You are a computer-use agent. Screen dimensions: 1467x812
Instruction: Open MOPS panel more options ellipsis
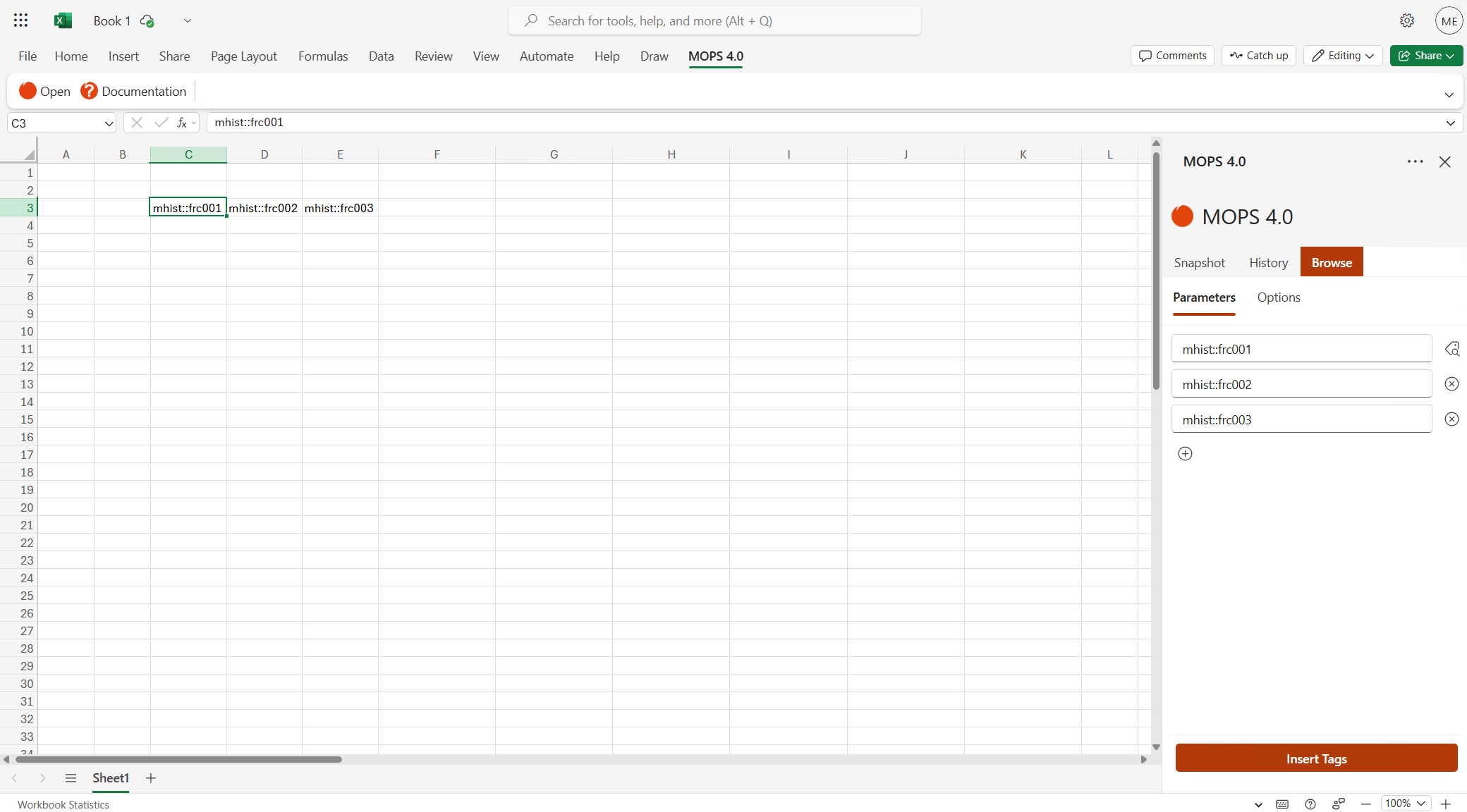[x=1415, y=161]
